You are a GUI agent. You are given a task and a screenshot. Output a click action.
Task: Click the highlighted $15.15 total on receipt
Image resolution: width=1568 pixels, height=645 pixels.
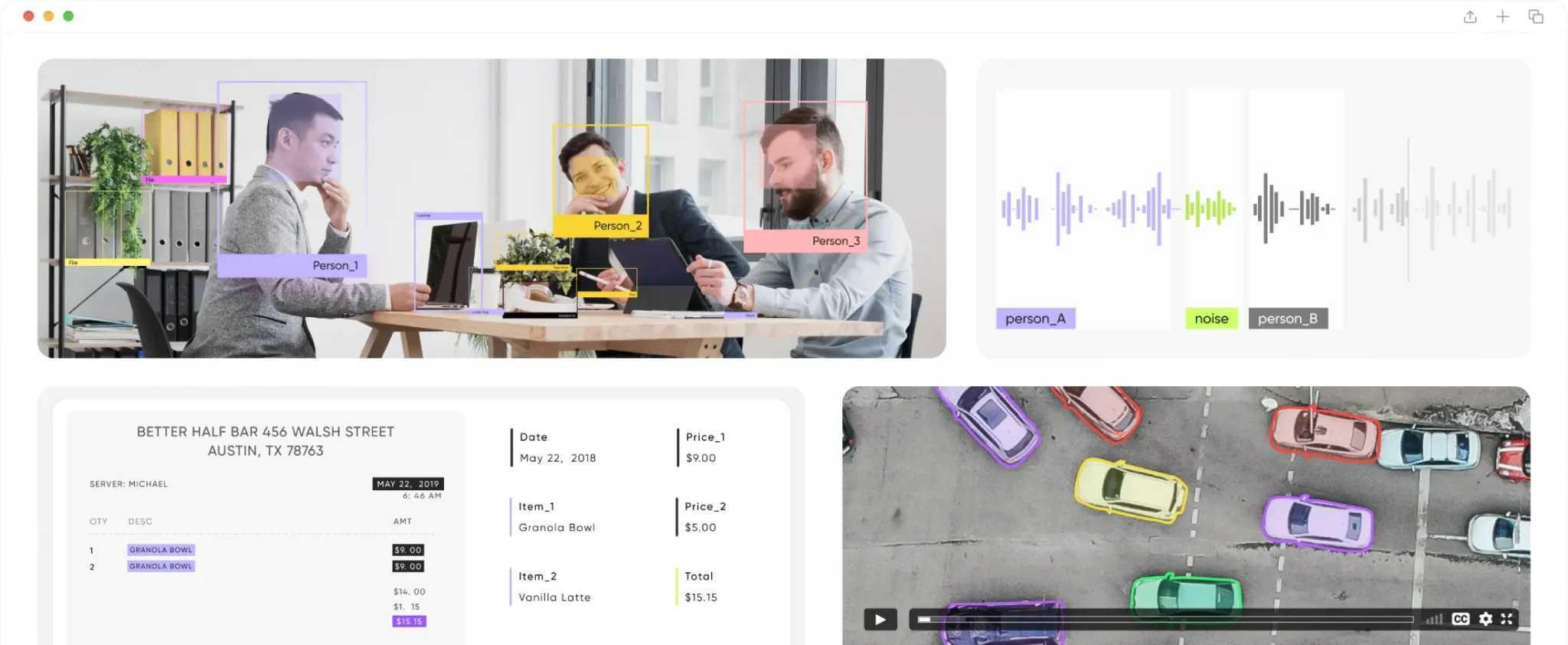[x=409, y=621]
